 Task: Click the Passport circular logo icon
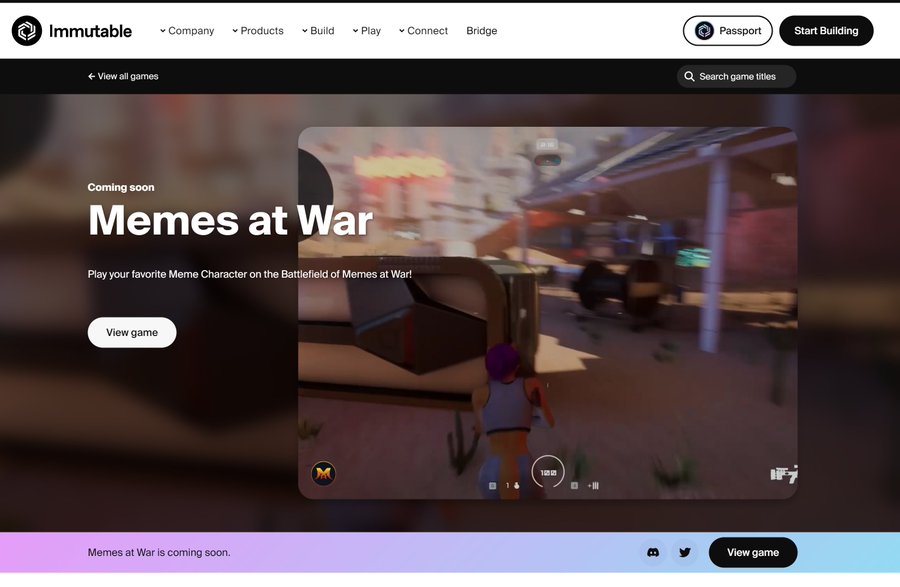[x=704, y=30]
